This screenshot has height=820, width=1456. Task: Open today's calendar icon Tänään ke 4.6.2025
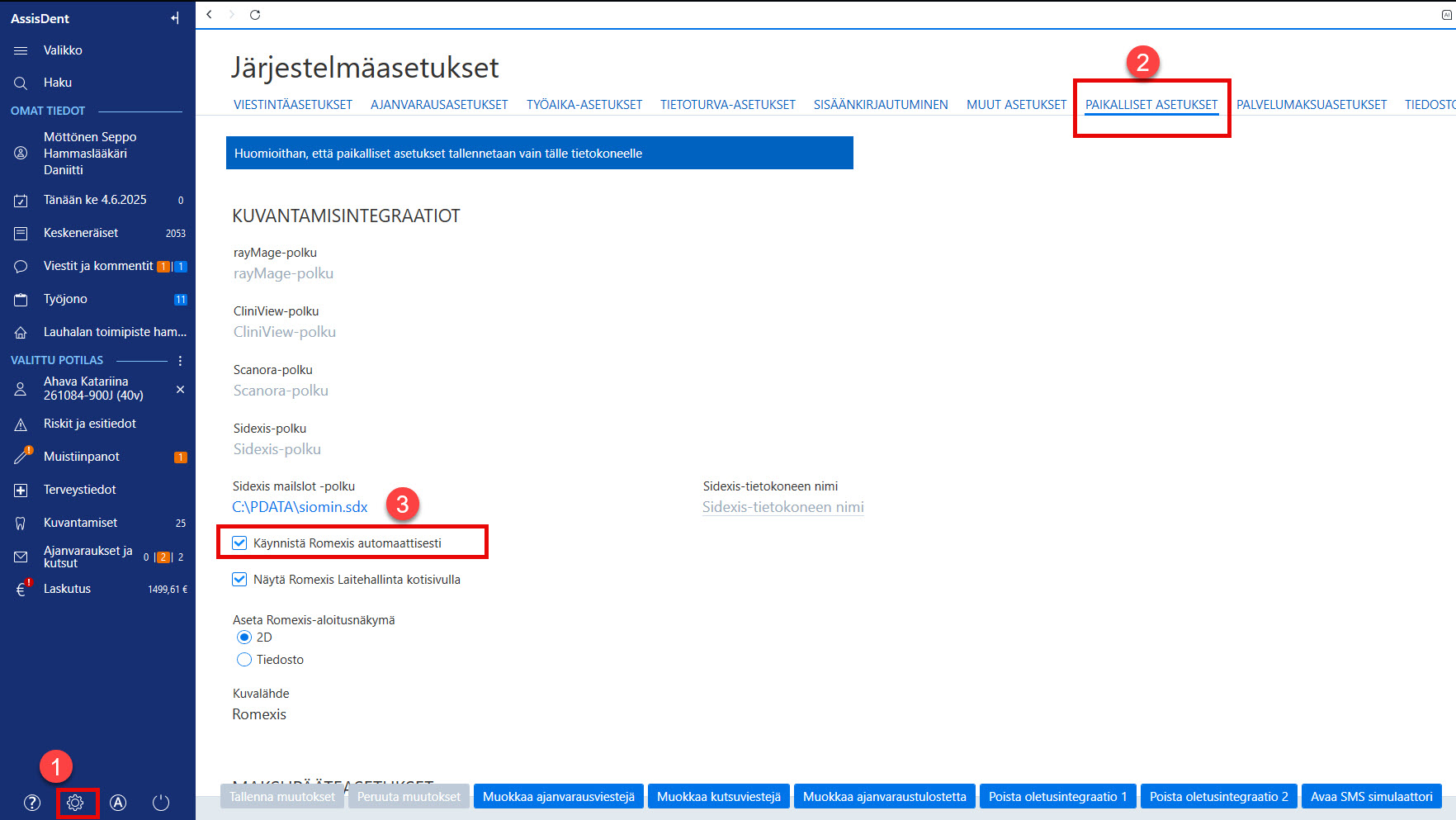[x=21, y=201]
